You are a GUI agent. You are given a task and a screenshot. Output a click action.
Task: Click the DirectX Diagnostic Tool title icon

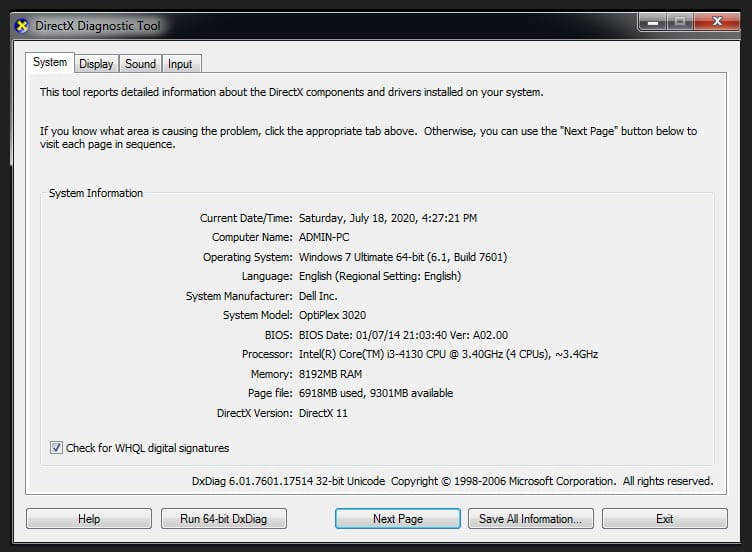click(x=22, y=25)
